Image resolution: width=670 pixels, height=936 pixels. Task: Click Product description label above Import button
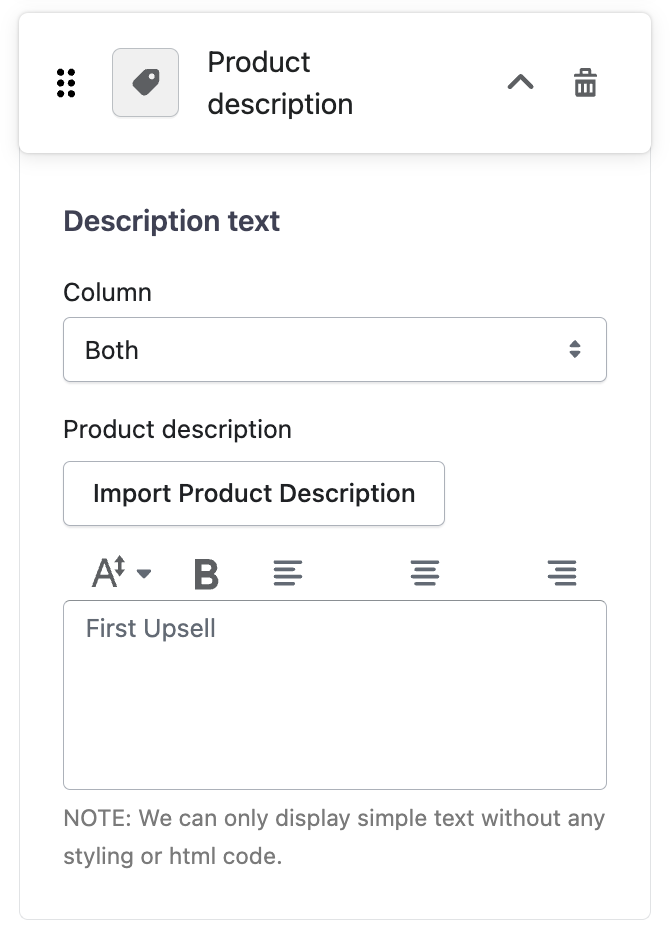tap(177, 430)
